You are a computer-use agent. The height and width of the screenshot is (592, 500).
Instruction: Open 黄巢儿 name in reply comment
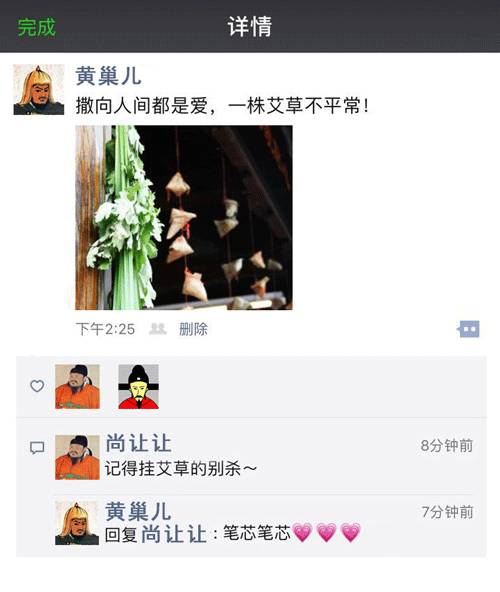coord(138,511)
